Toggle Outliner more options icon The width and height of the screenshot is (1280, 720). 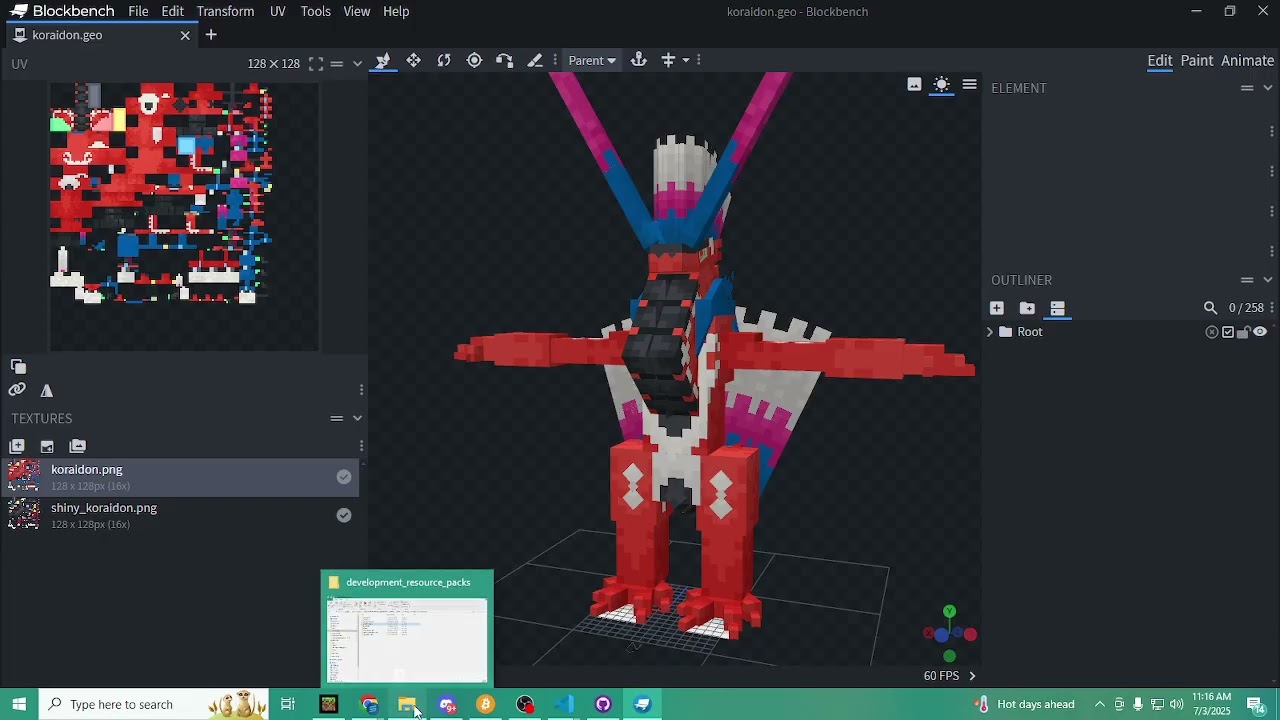[1058, 308]
